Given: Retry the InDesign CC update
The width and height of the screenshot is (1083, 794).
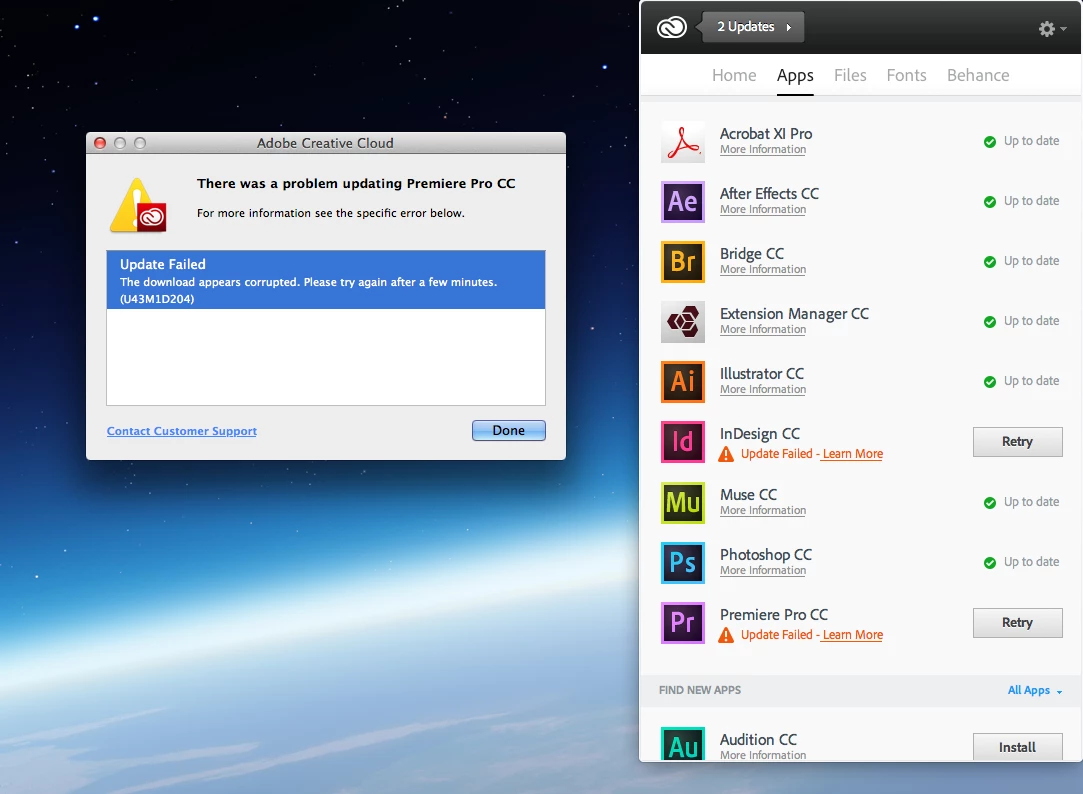Looking at the screenshot, I should tap(1017, 442).
